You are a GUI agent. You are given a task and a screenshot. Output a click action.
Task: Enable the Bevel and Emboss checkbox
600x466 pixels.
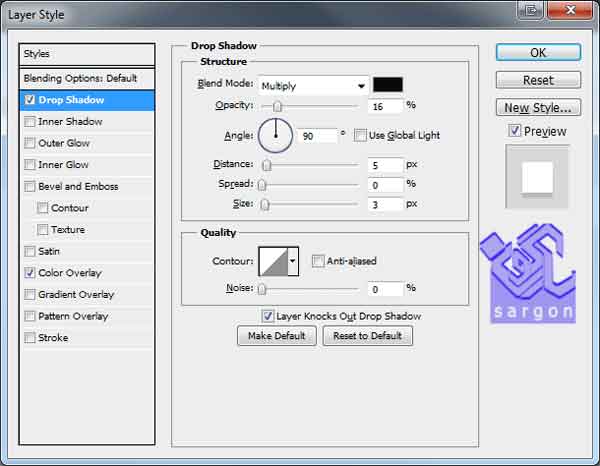click(x=29, y=186)
